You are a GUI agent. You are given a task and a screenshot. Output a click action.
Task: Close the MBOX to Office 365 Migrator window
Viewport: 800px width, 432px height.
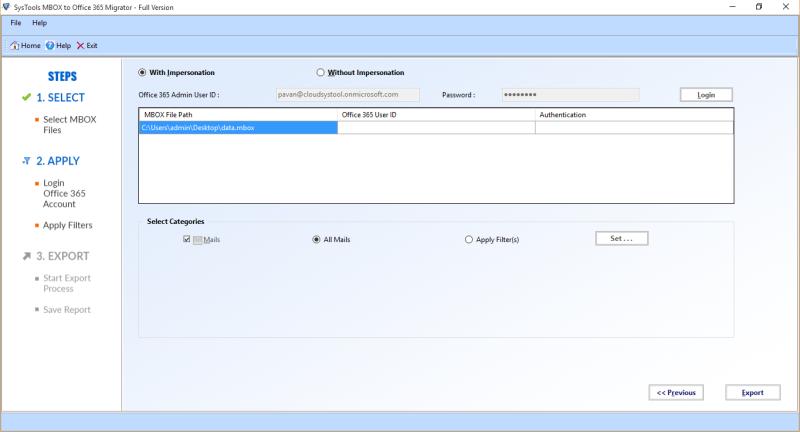point(786,7)
